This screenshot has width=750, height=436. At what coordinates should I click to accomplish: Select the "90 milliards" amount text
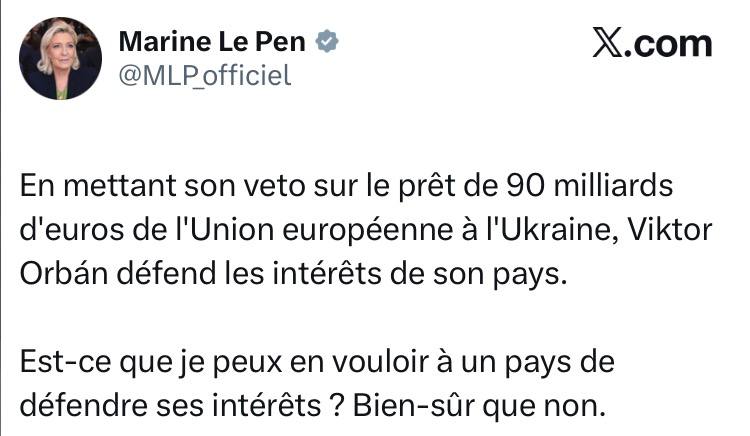click(582, 187)
